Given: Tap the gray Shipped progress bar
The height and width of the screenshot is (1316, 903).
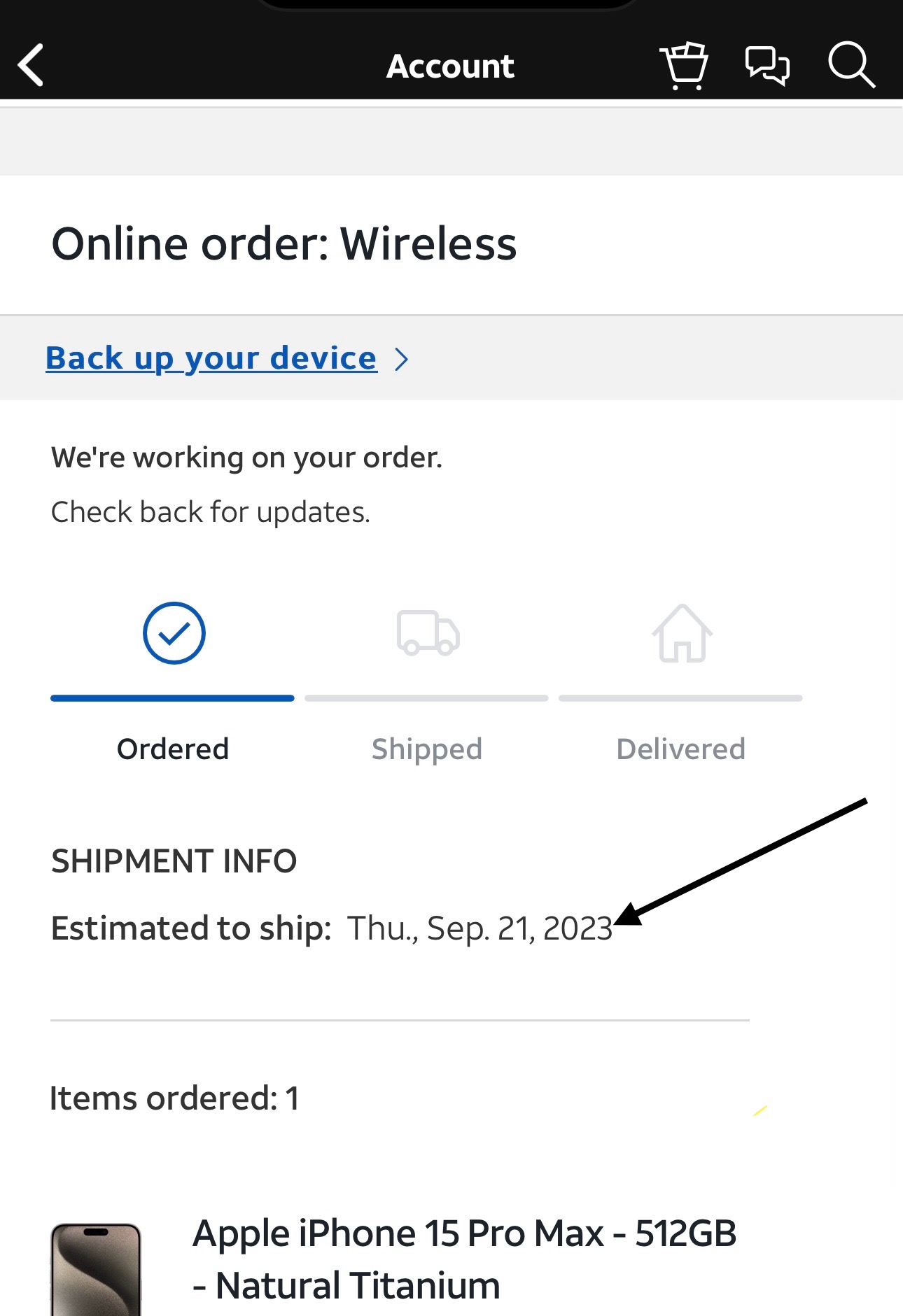Looking at the screenshot, I should (426, 698).
